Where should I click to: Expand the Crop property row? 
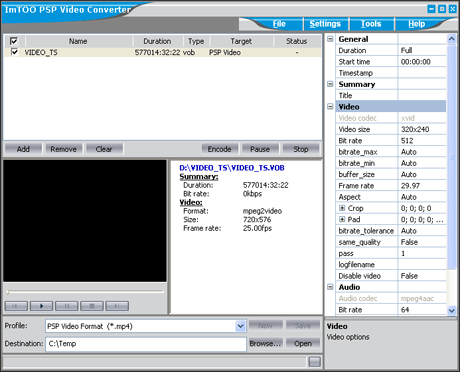coord(342,208)
